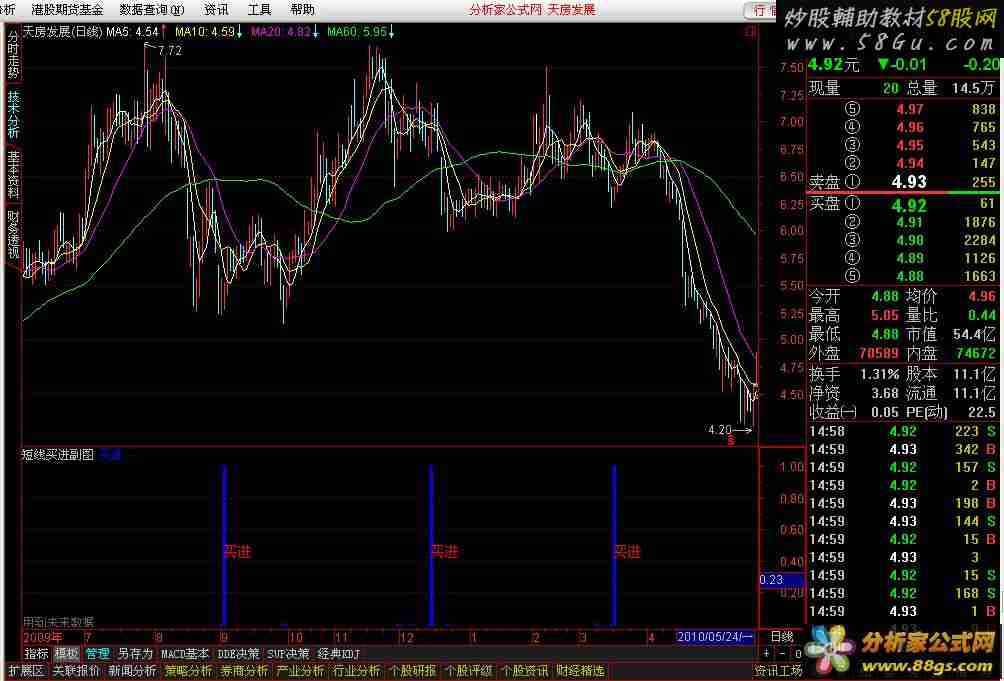Click the sell level 5 price 4.97
The height and width of the screenshot is (681, 1004).
tap(910, 109)
